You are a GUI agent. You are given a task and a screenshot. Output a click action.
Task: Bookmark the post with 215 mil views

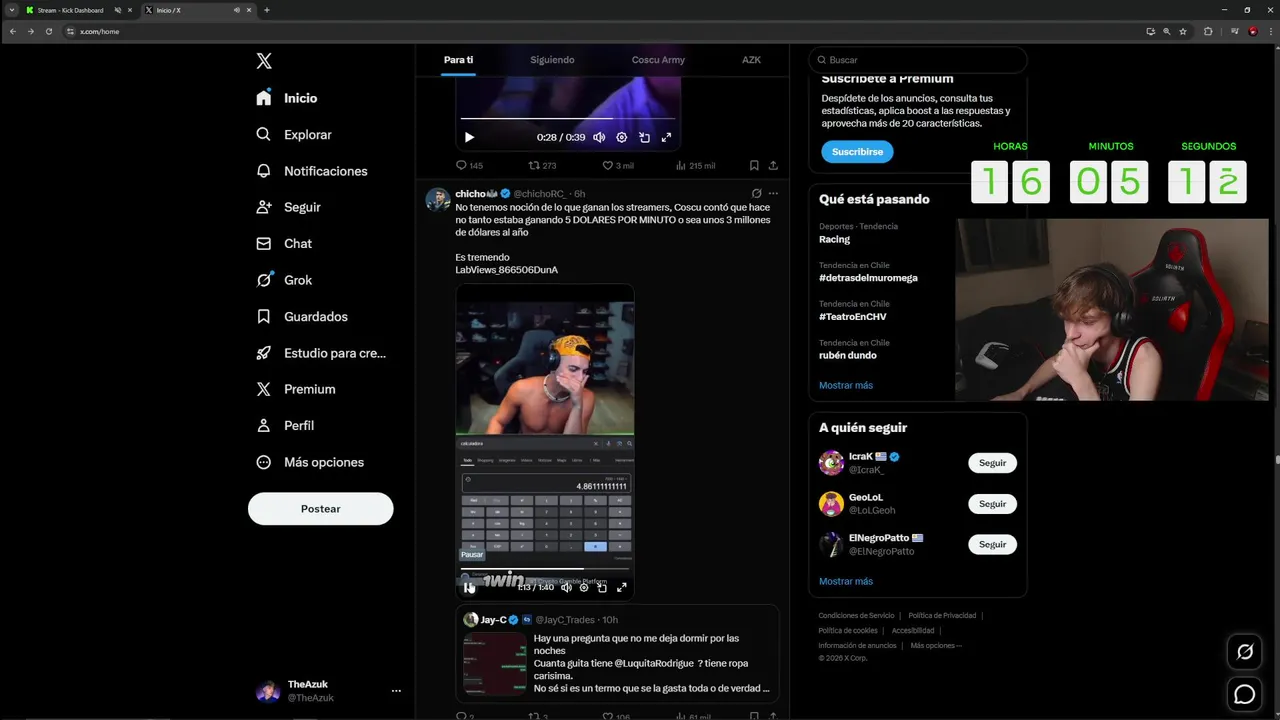coord(754,165)
